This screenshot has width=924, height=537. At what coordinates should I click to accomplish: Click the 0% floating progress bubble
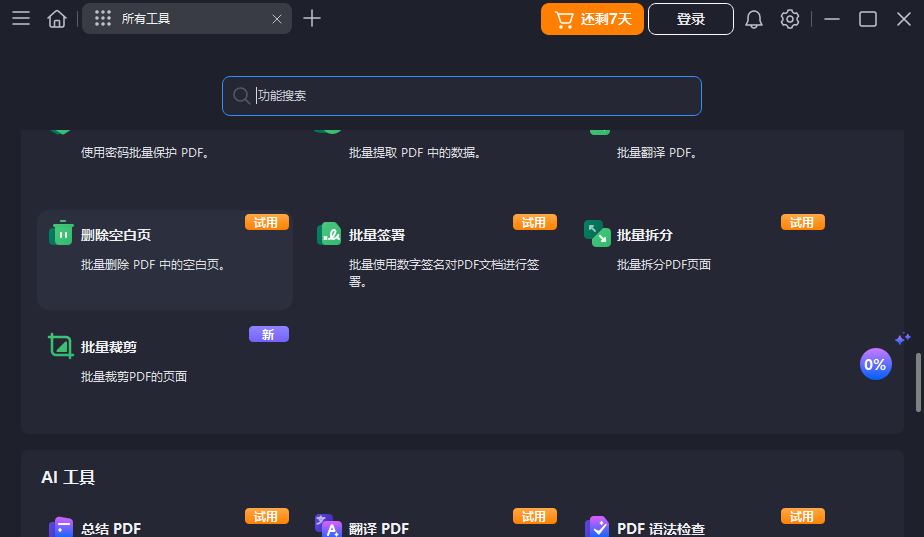point(875,364)
